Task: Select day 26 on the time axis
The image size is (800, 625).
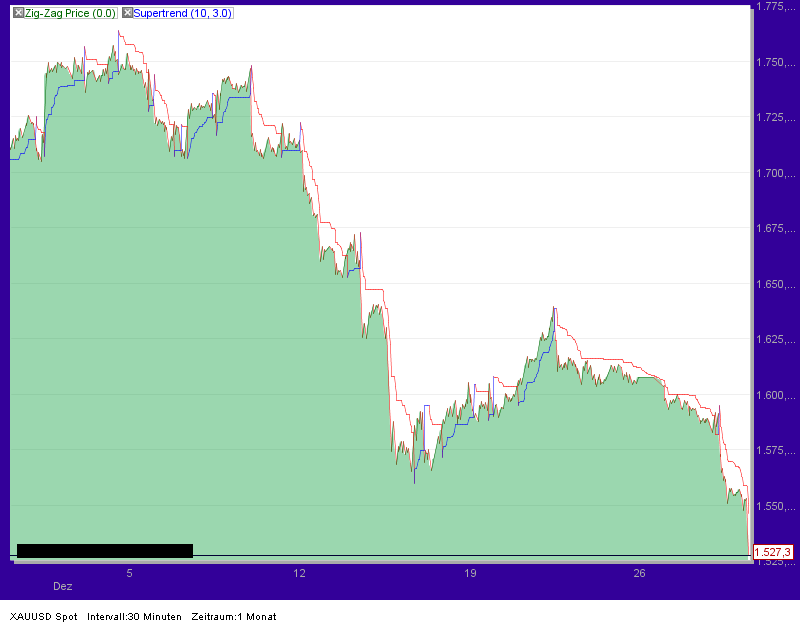Action: (x=641, y=574)
